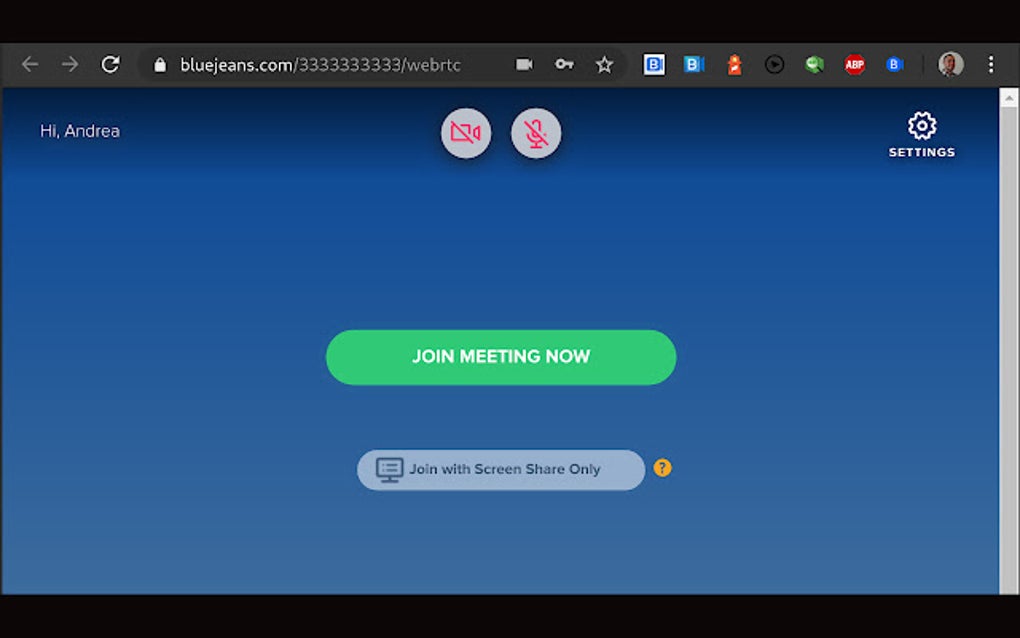Open camera permissions icon in address bar
Screen dimensions: 1020x638
523,64
